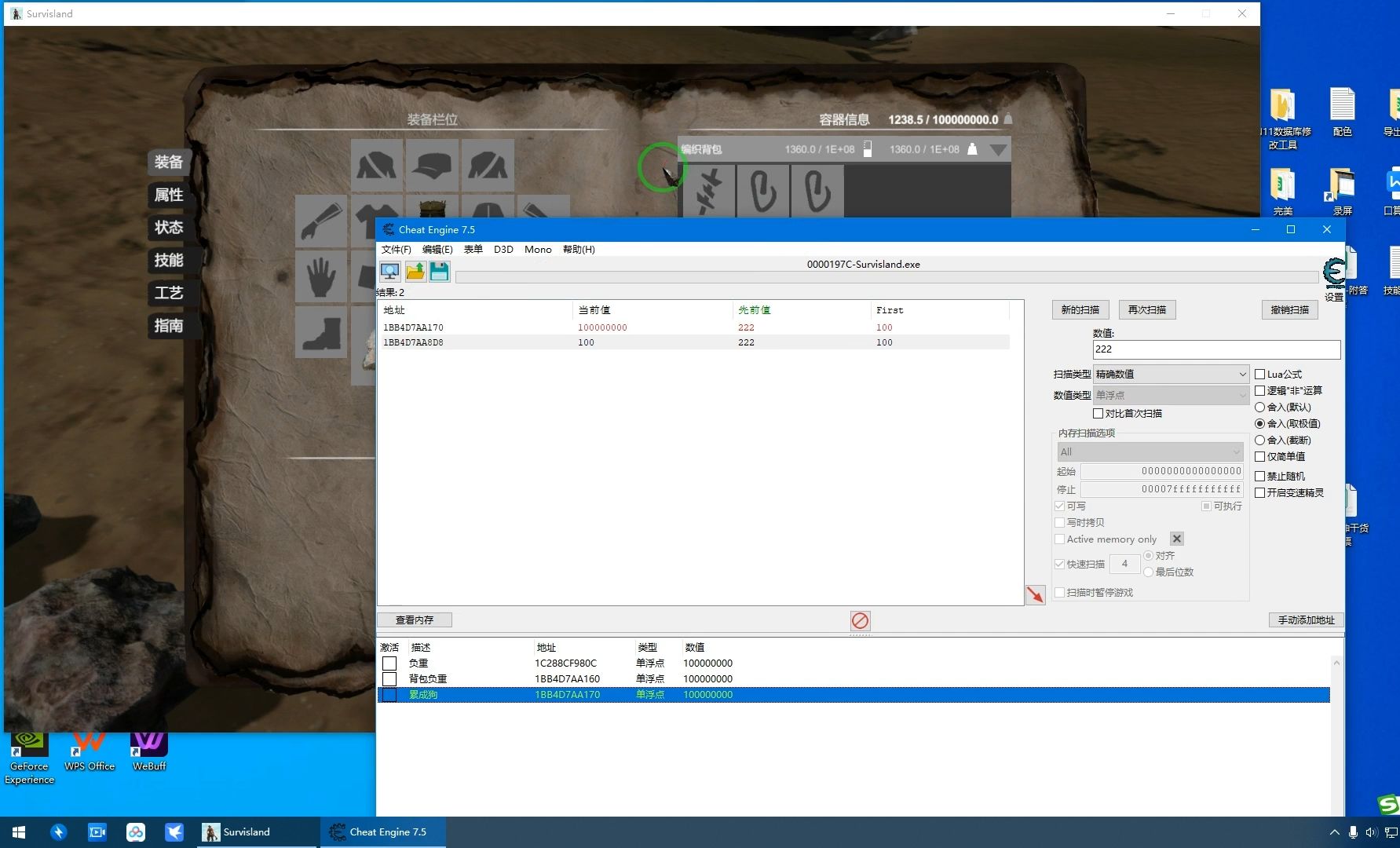1400x848 pixels.
Task: Open the 帮助(H) menu
Action: pyautogui.click(x=579, y=250)
